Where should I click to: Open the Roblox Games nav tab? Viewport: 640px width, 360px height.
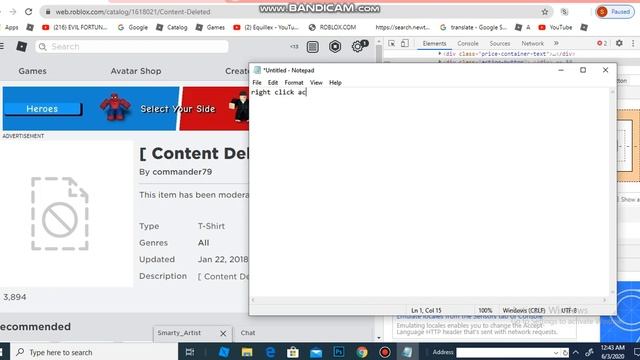(32, 71)
